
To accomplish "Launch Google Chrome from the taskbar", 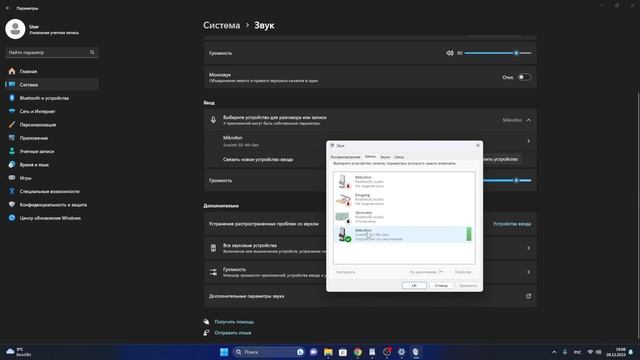I will (358, 352).
